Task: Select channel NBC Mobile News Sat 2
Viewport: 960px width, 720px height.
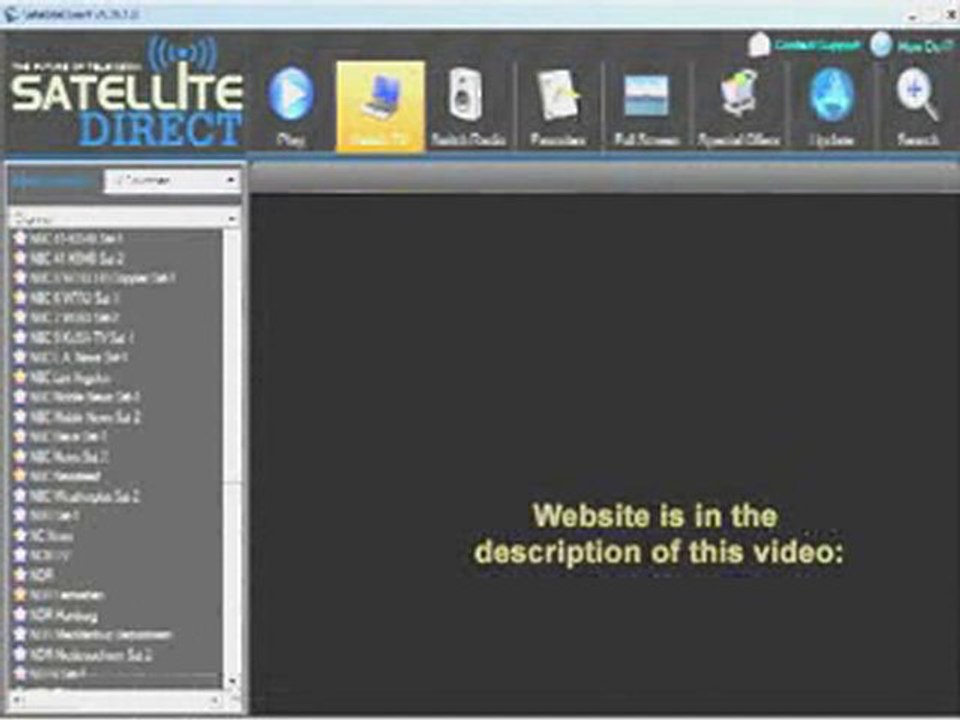Action: click(85, 416)
